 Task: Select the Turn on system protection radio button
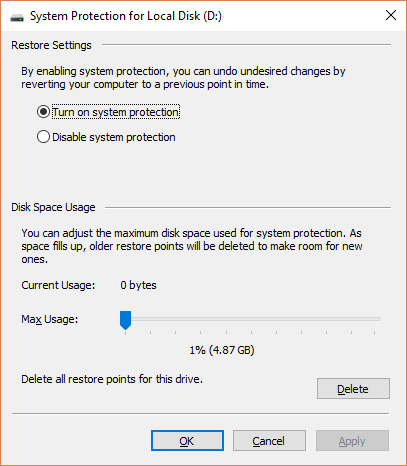[43, 112]
